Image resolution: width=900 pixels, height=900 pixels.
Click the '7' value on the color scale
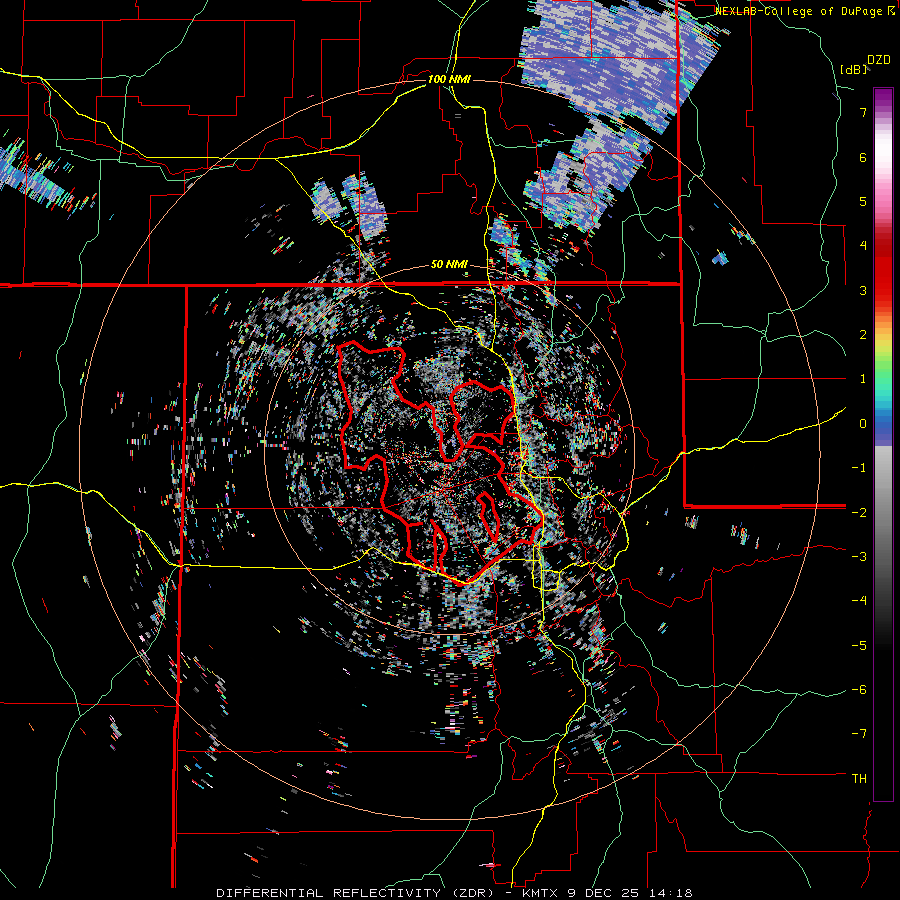point(863,112)
